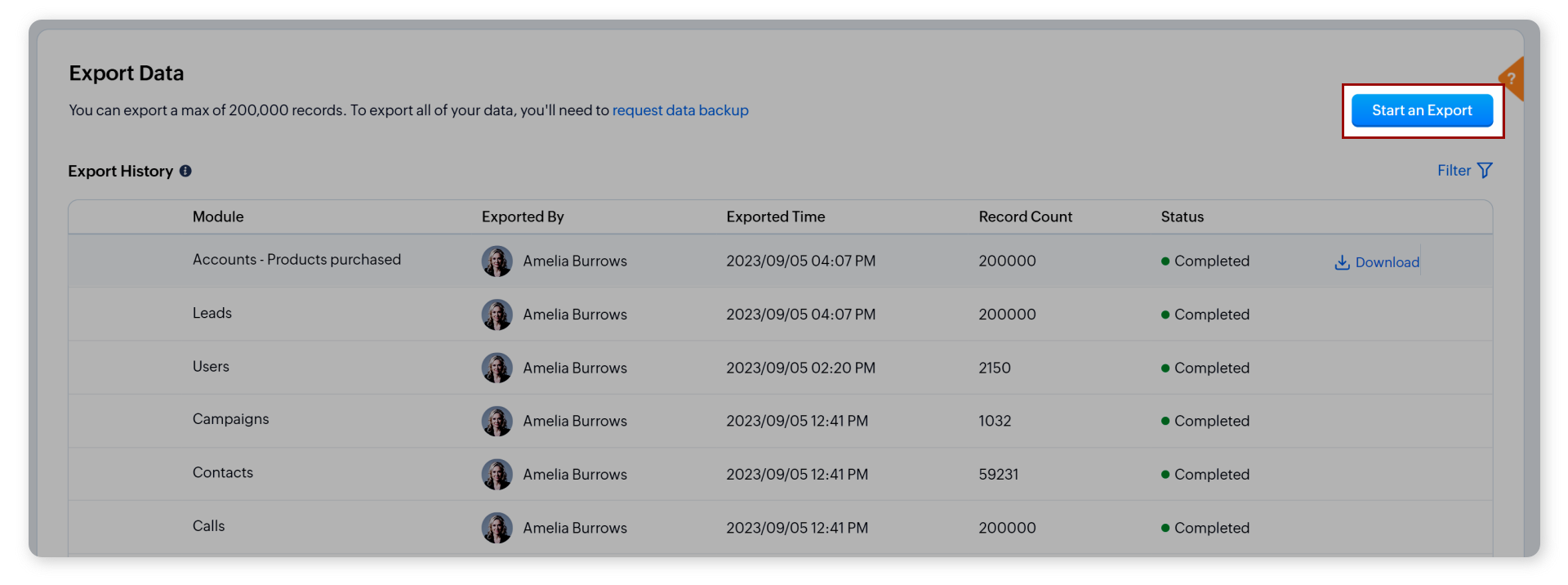The width and height of the screenshot is (1568, 585).
Task: Click the Start an Export button
Action: click(x=1421, y=110)
